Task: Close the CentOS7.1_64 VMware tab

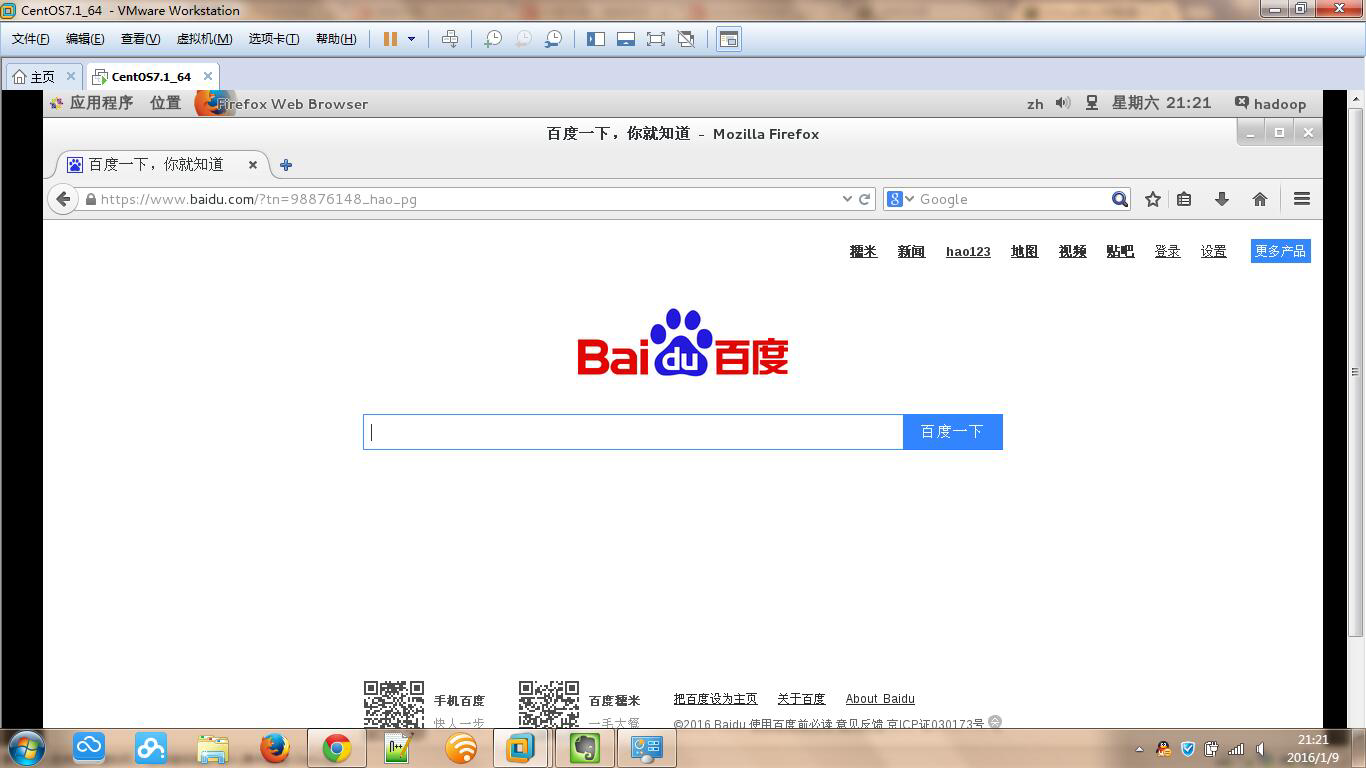Action: pos(208,76)
